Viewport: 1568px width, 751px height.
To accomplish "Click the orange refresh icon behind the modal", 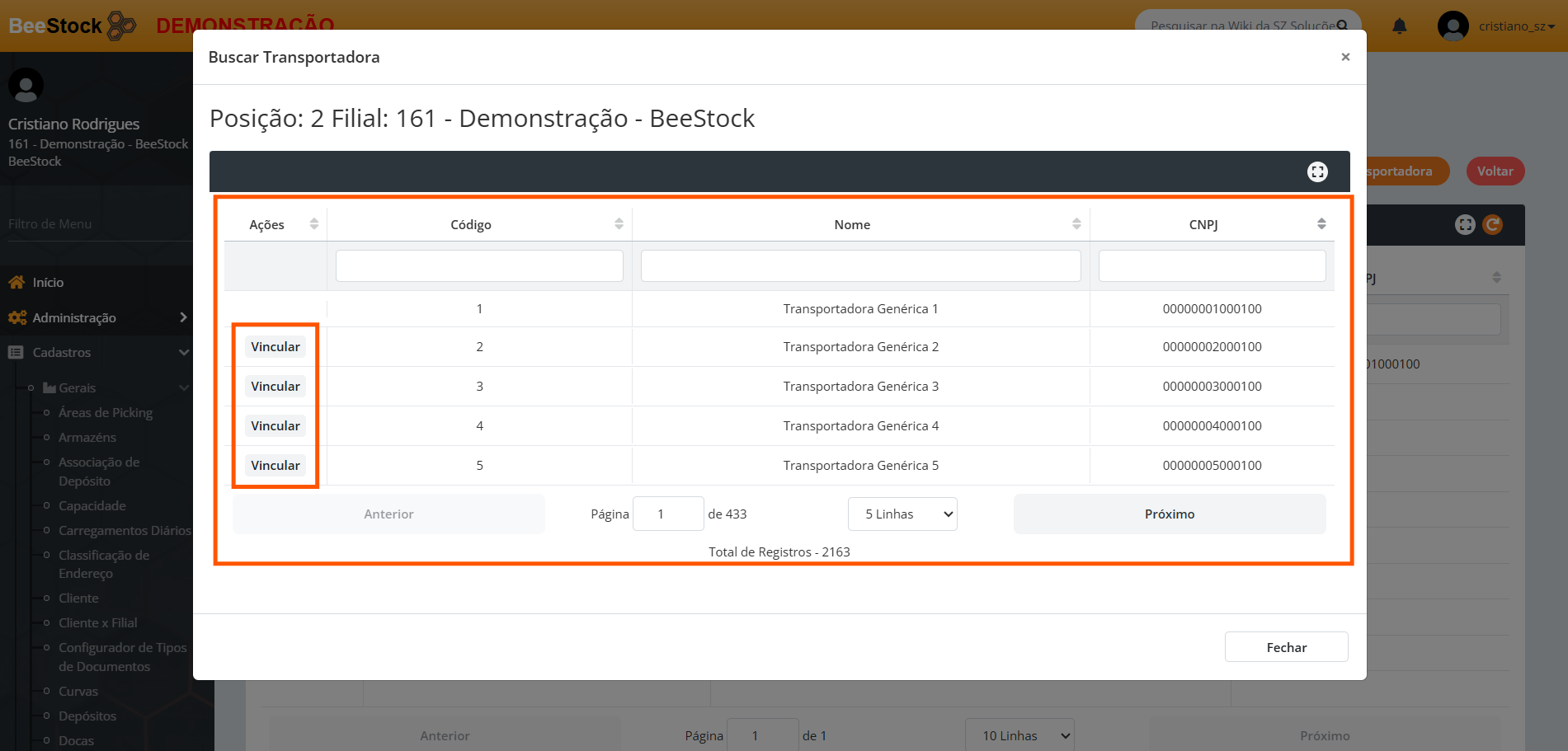I will coord(1492,224).
